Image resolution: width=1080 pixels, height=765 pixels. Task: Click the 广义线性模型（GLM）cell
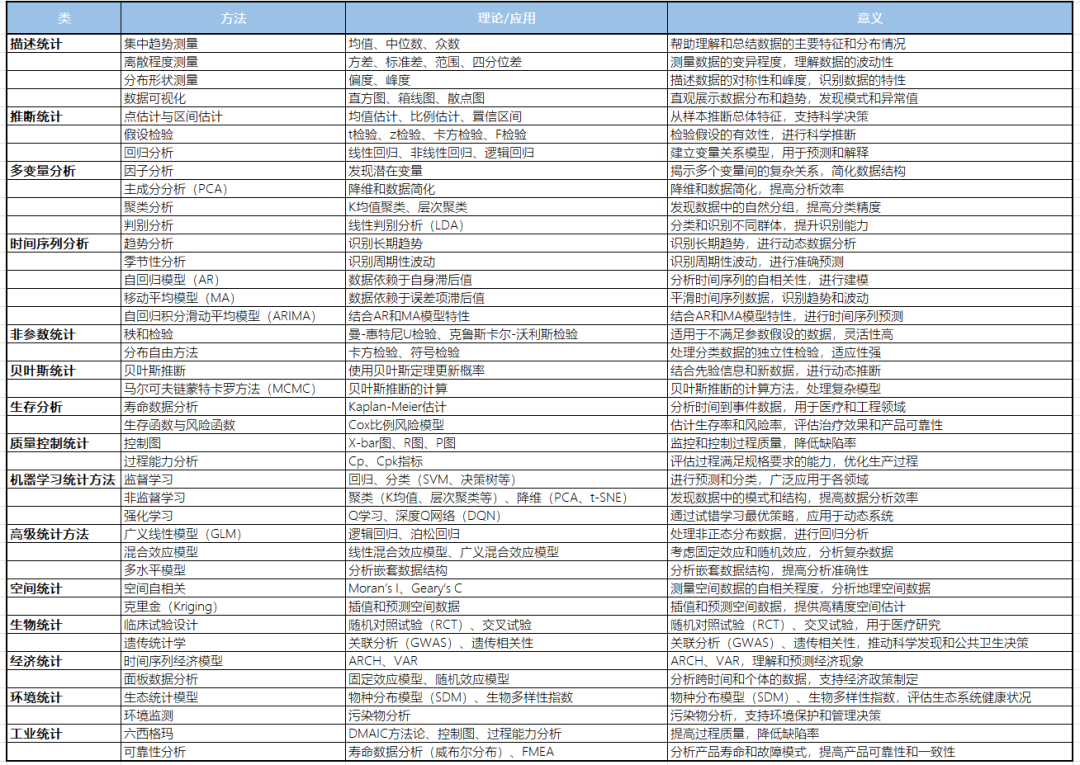tap(233, 534)
